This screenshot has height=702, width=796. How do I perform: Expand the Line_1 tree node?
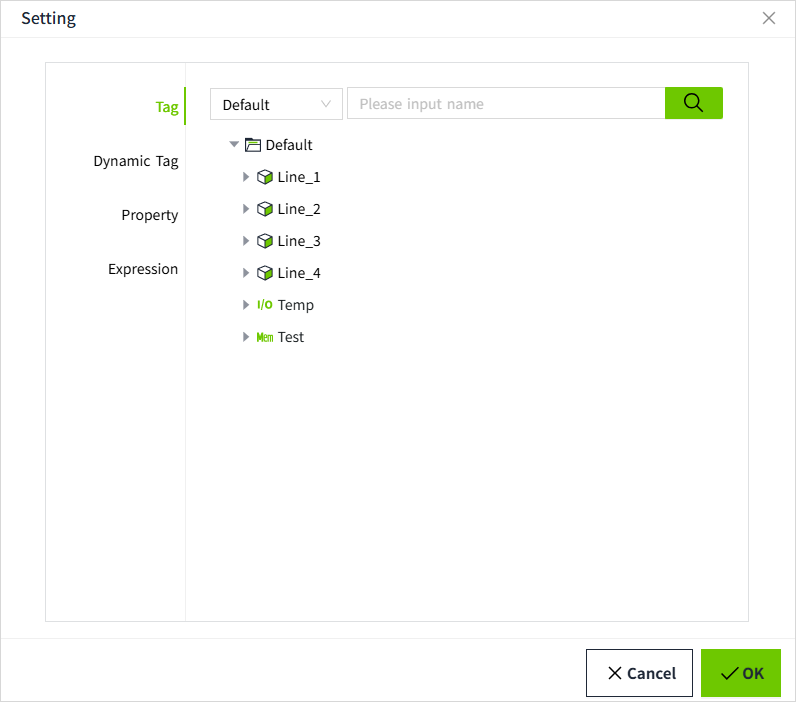pos(246,177)
